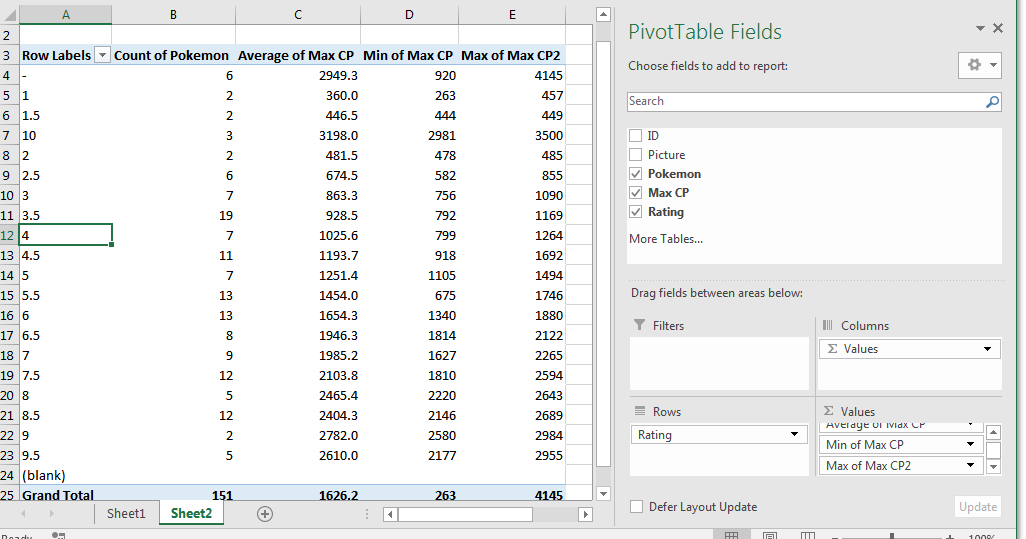Click the Min of Max CP field in Values area
The height and width of the screenshot is (539, 1026).
pos(901,445)
